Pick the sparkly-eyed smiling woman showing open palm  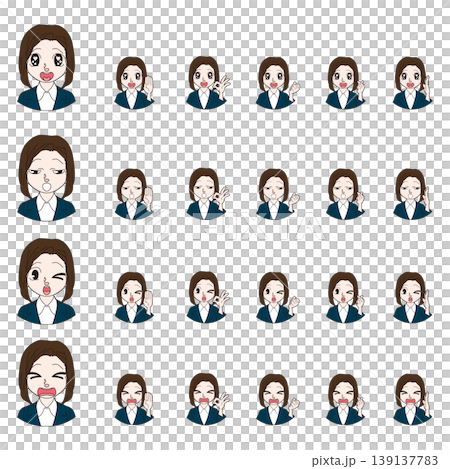[134, 83]
